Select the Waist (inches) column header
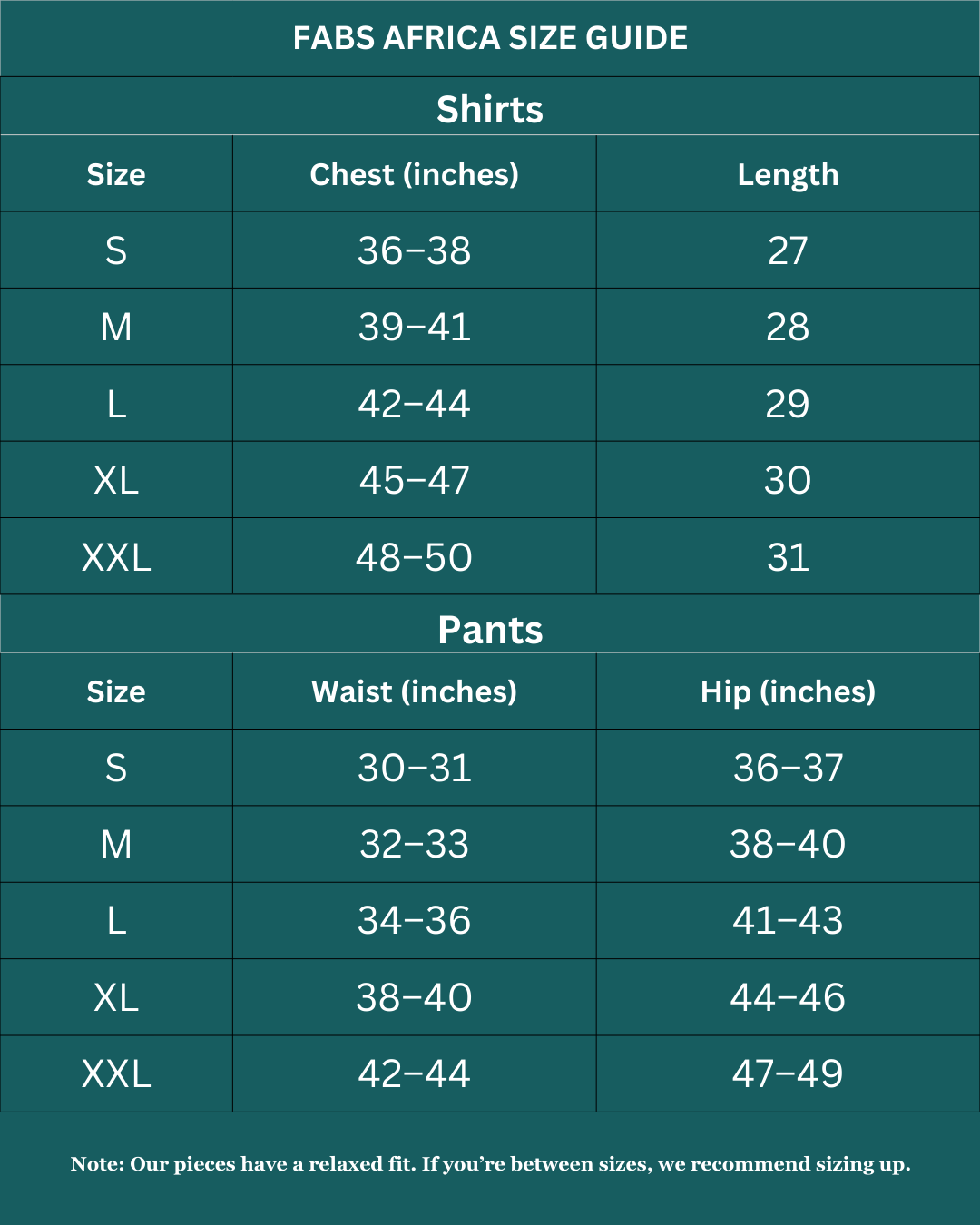The image size is (980, 1225). 414,691
